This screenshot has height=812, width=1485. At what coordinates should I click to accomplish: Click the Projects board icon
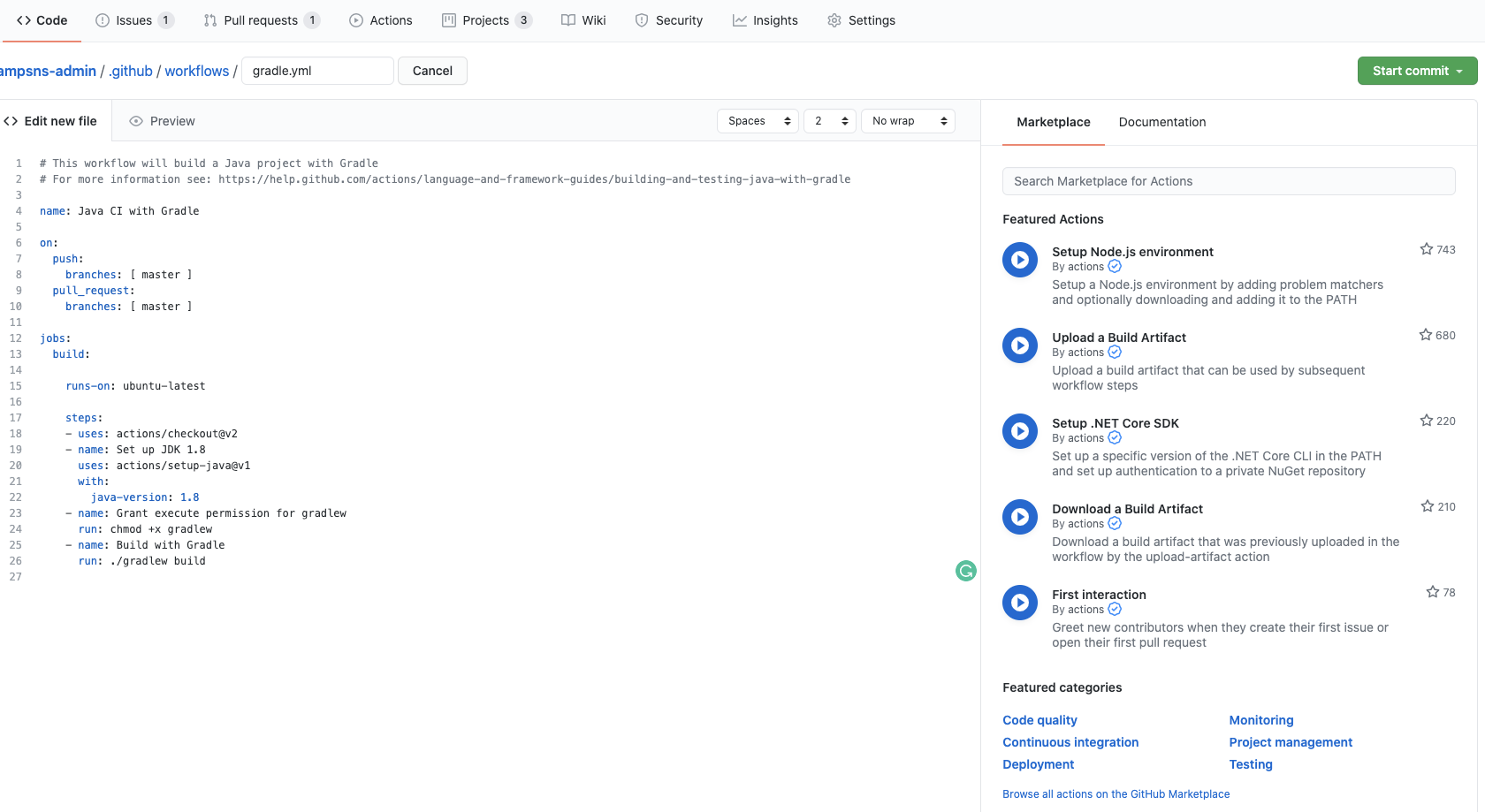(449, 20)
